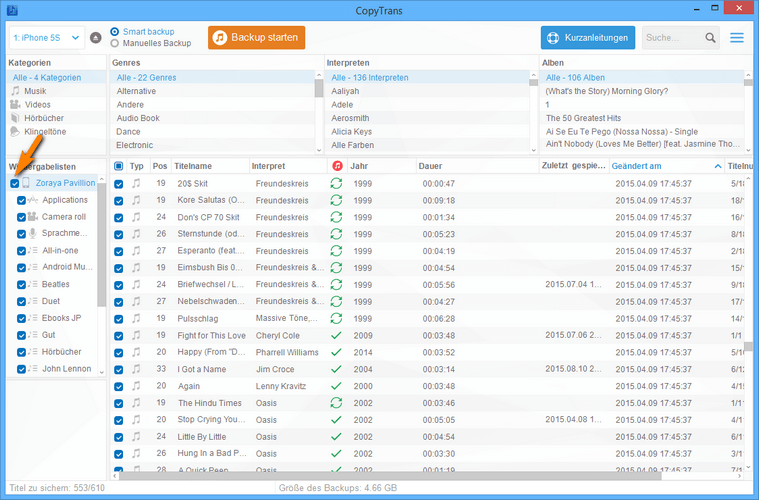Click the horizontal scrollbar of track list

pyautogui.click(x=390, y=476)
